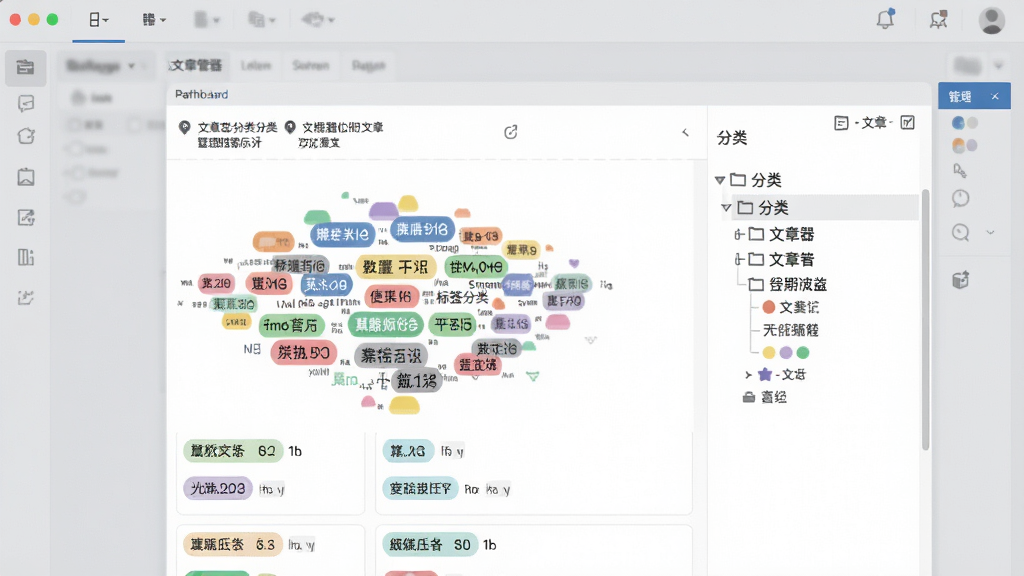Toggle the checklist icon right of 文章
Viewport: 1024px width, 576px height.
(x=907, y=122)
